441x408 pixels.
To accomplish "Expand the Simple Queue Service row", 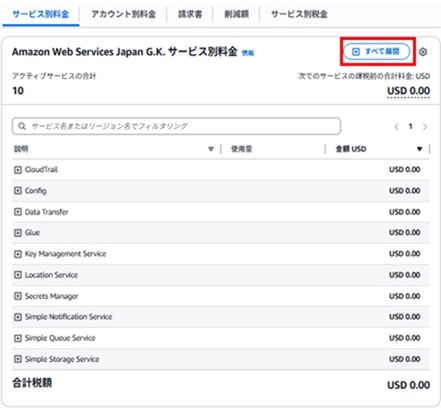I will [x=18, y=338].
